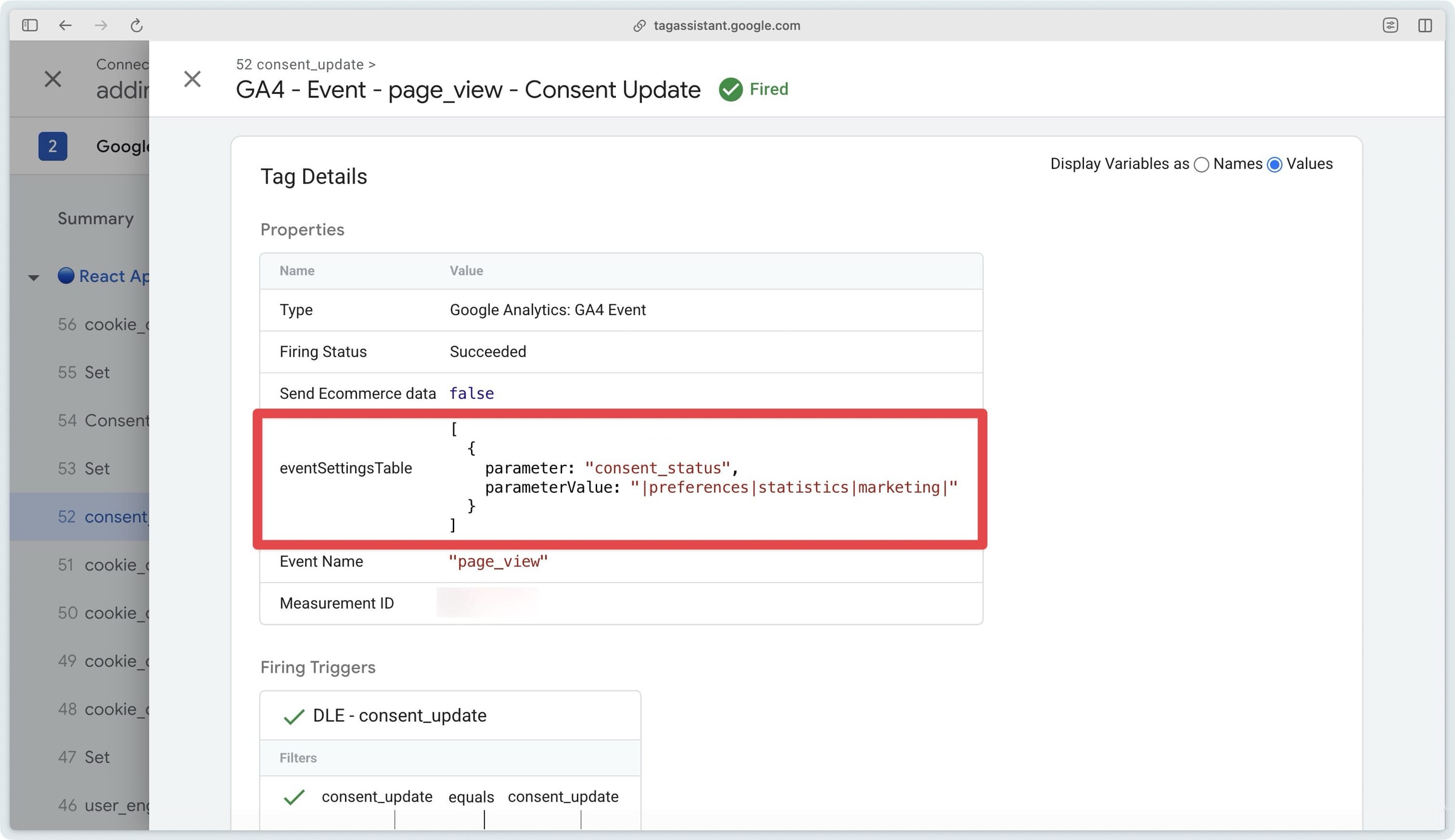Click the blue number 2 badge
This screenshot has height=840, width=1455.
[53, 146]
